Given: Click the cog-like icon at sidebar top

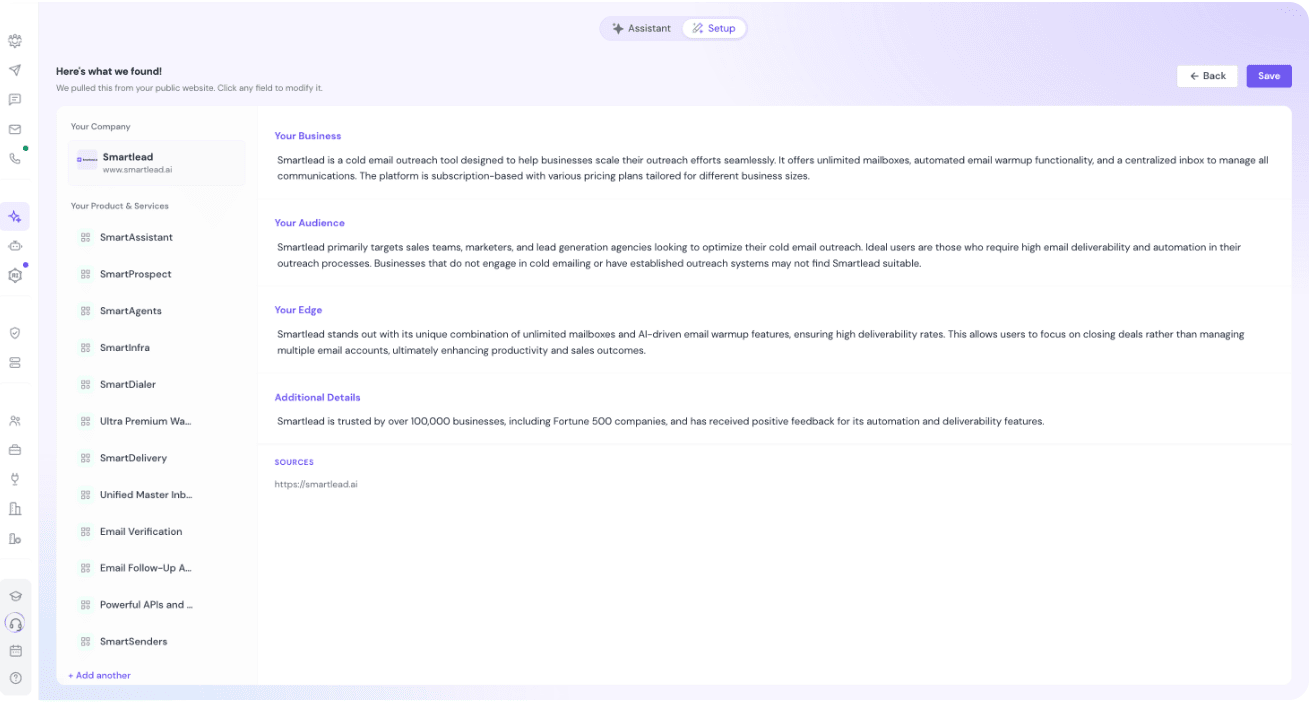Looking at the screenshot, I should click(15, 41).
